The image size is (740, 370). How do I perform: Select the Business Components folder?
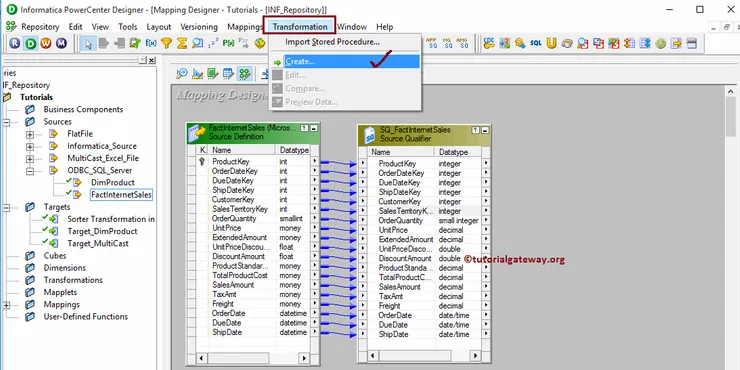pos(83,109)
